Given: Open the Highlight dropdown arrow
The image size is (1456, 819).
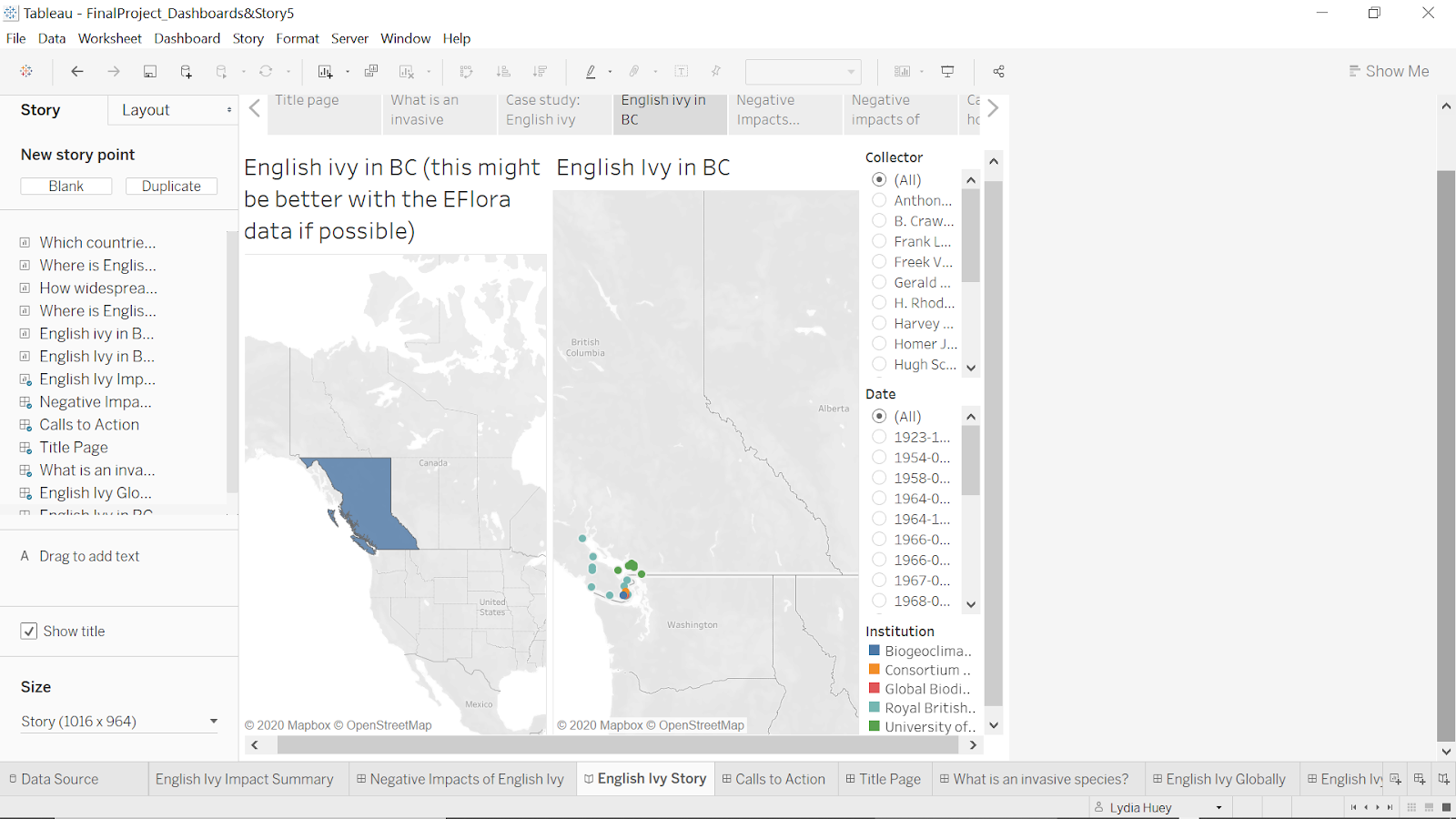Looking at the screenshot, I should click(x=610, y=71).
